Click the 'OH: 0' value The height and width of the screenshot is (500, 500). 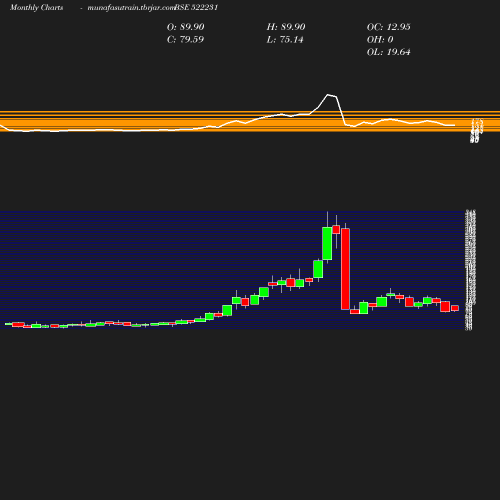click(380, 40)
